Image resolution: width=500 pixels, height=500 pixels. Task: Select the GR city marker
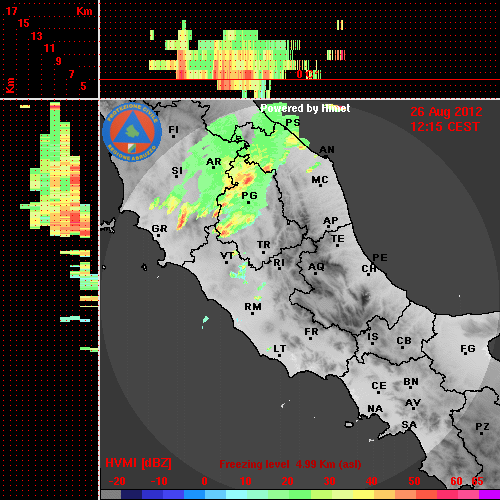click(158, 235)
